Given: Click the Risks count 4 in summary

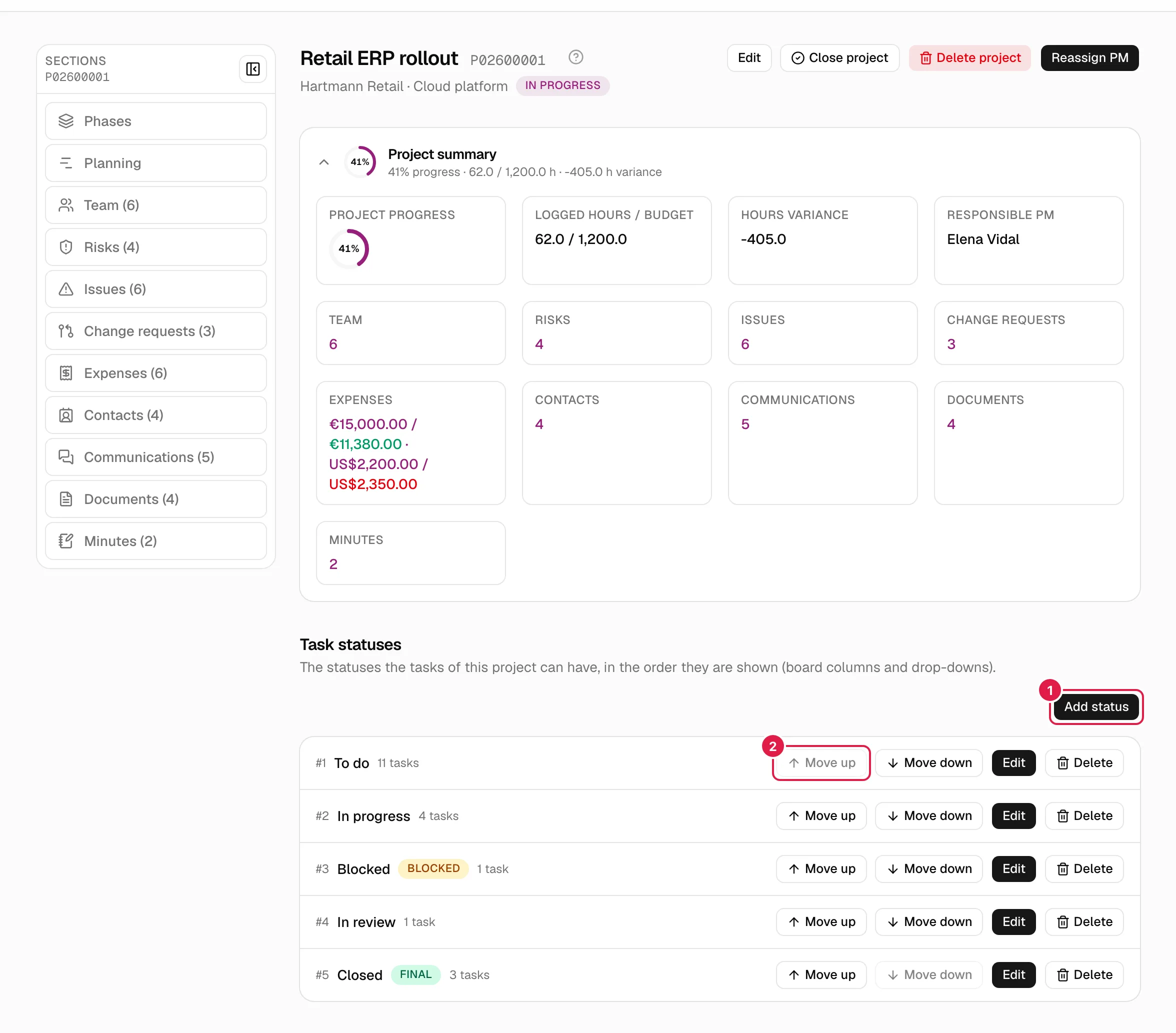Looking at the screenshot, I should (x=539, y=344).
